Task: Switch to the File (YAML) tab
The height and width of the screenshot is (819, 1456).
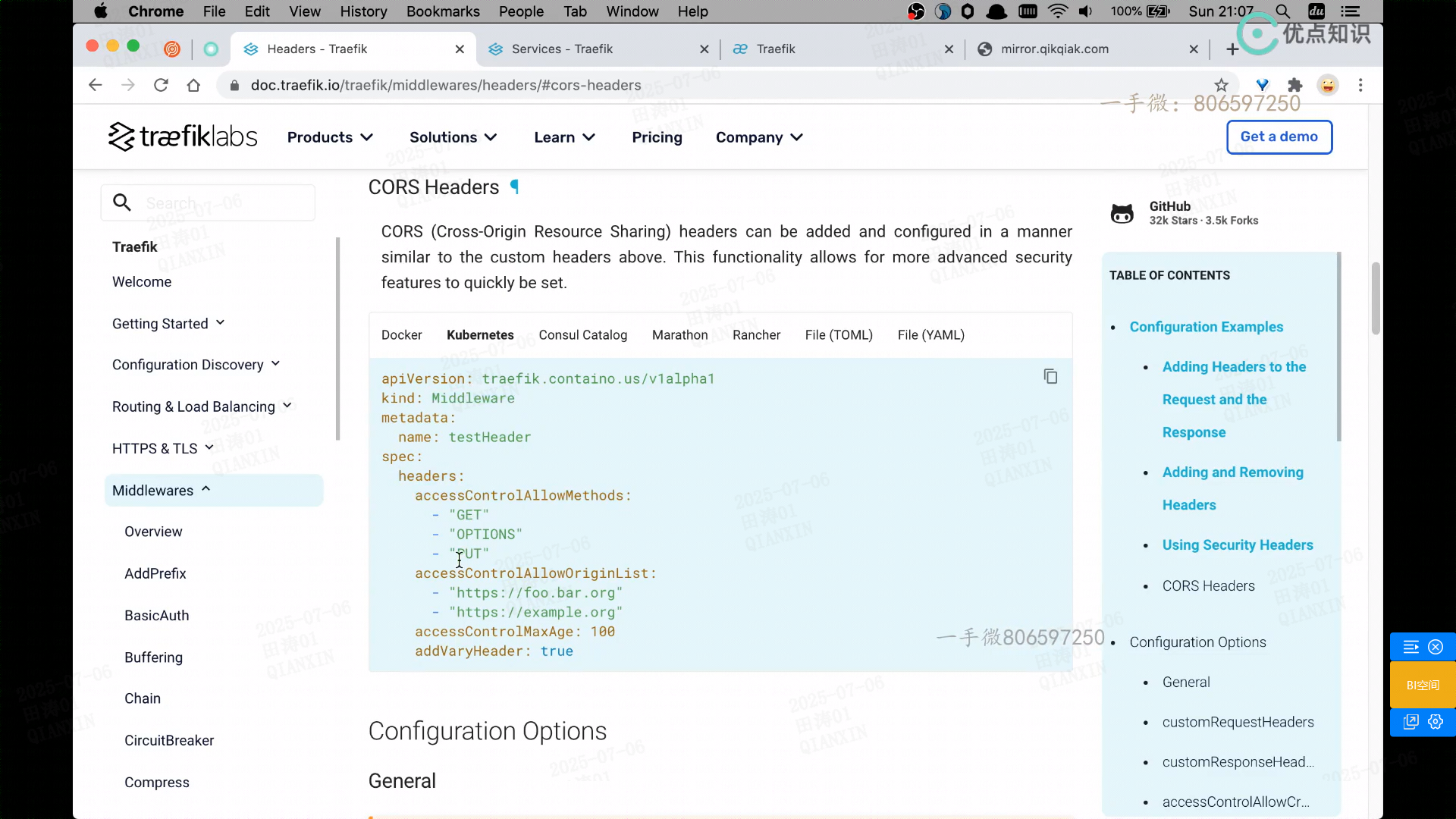Action: pyautogui.click(x=930, y=335)
